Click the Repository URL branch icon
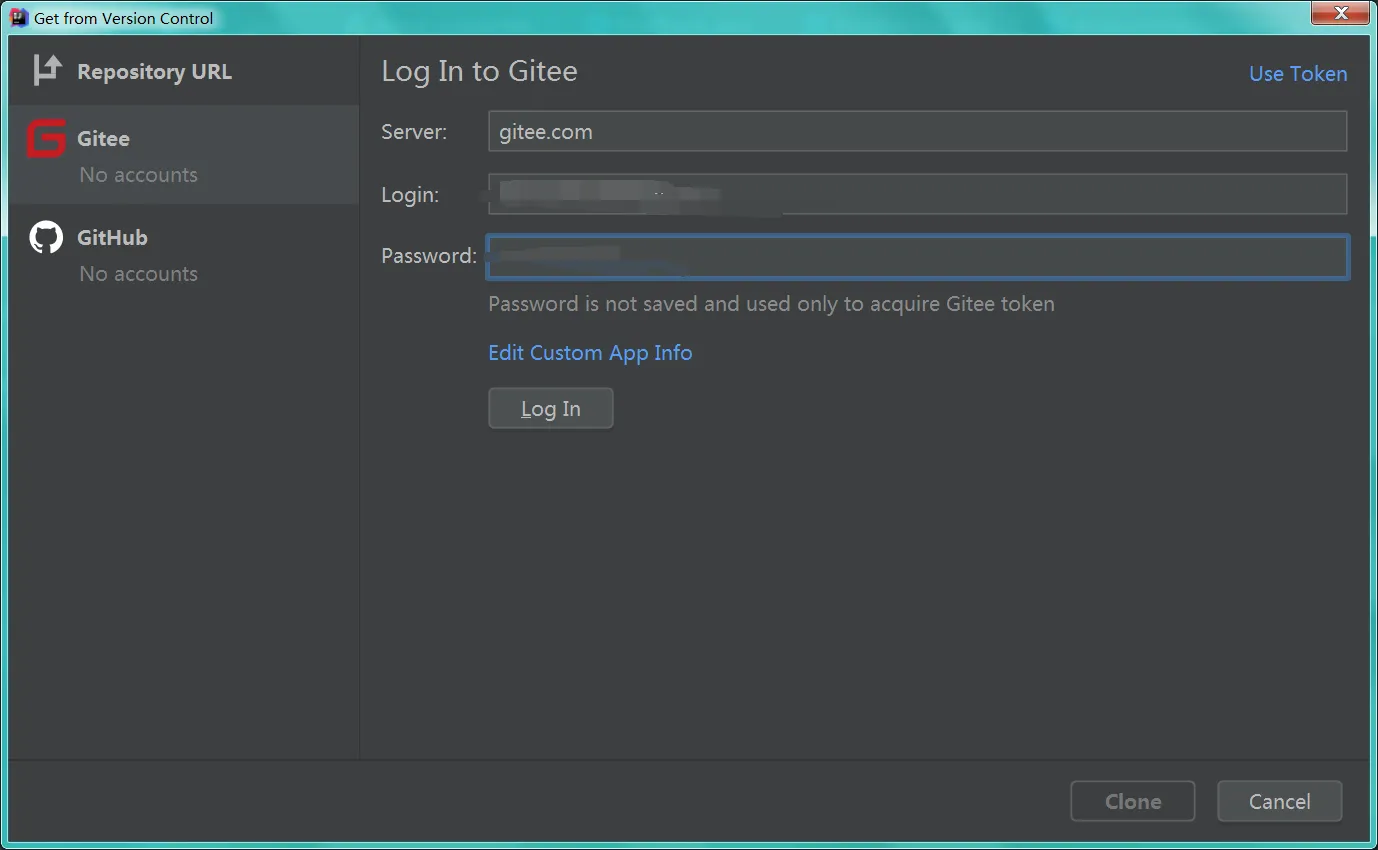This screenshot has width=1378, height=850. point(47,70)
